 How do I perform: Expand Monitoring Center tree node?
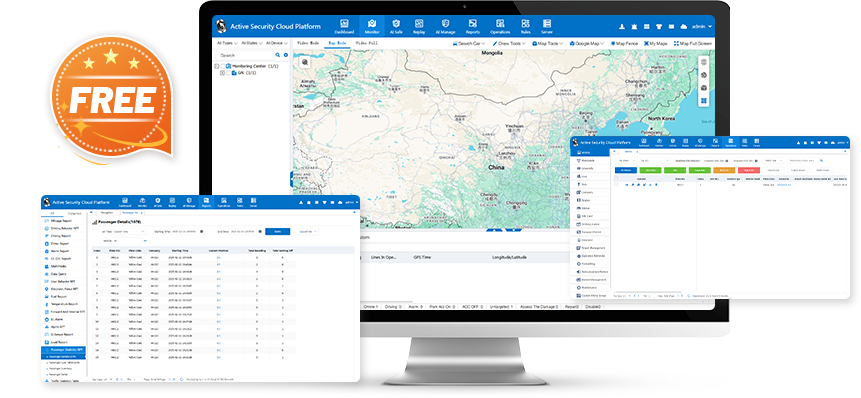(216, 66)
